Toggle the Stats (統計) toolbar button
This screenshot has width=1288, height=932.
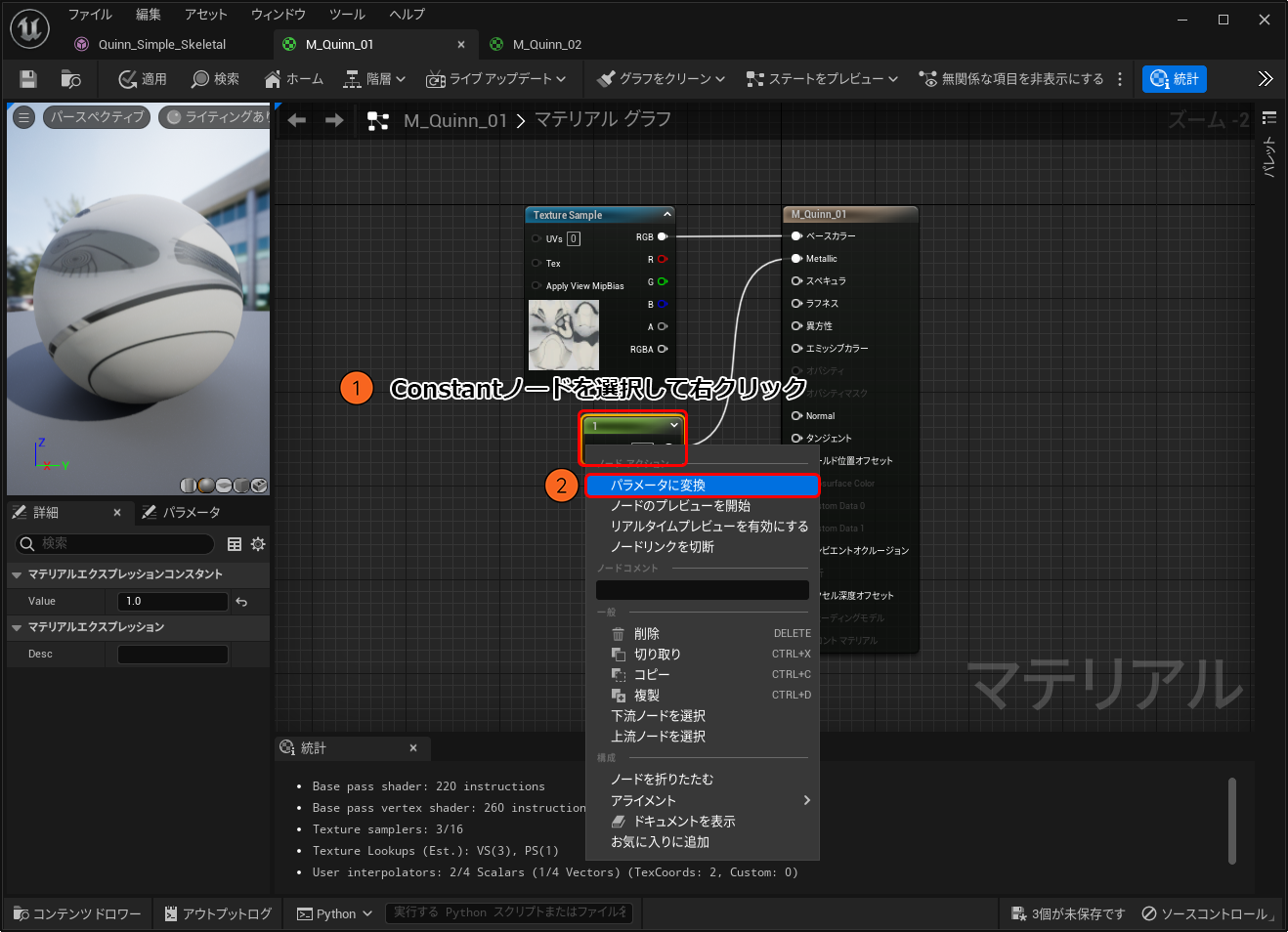pyautogui.click(x=1174, y=79)
